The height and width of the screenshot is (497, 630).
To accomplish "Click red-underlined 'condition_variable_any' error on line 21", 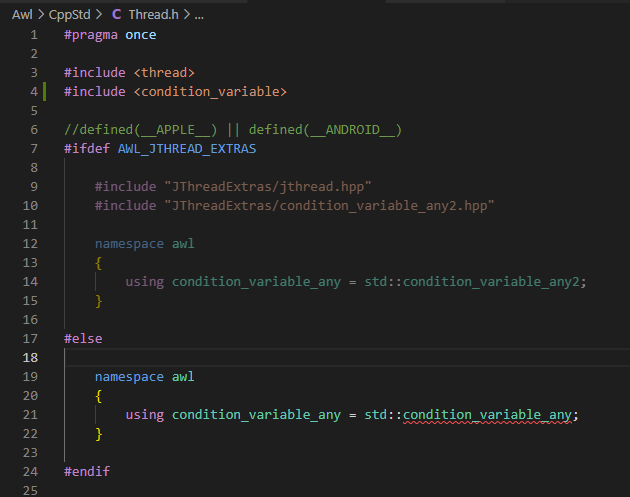I will (x=487, y=415).
